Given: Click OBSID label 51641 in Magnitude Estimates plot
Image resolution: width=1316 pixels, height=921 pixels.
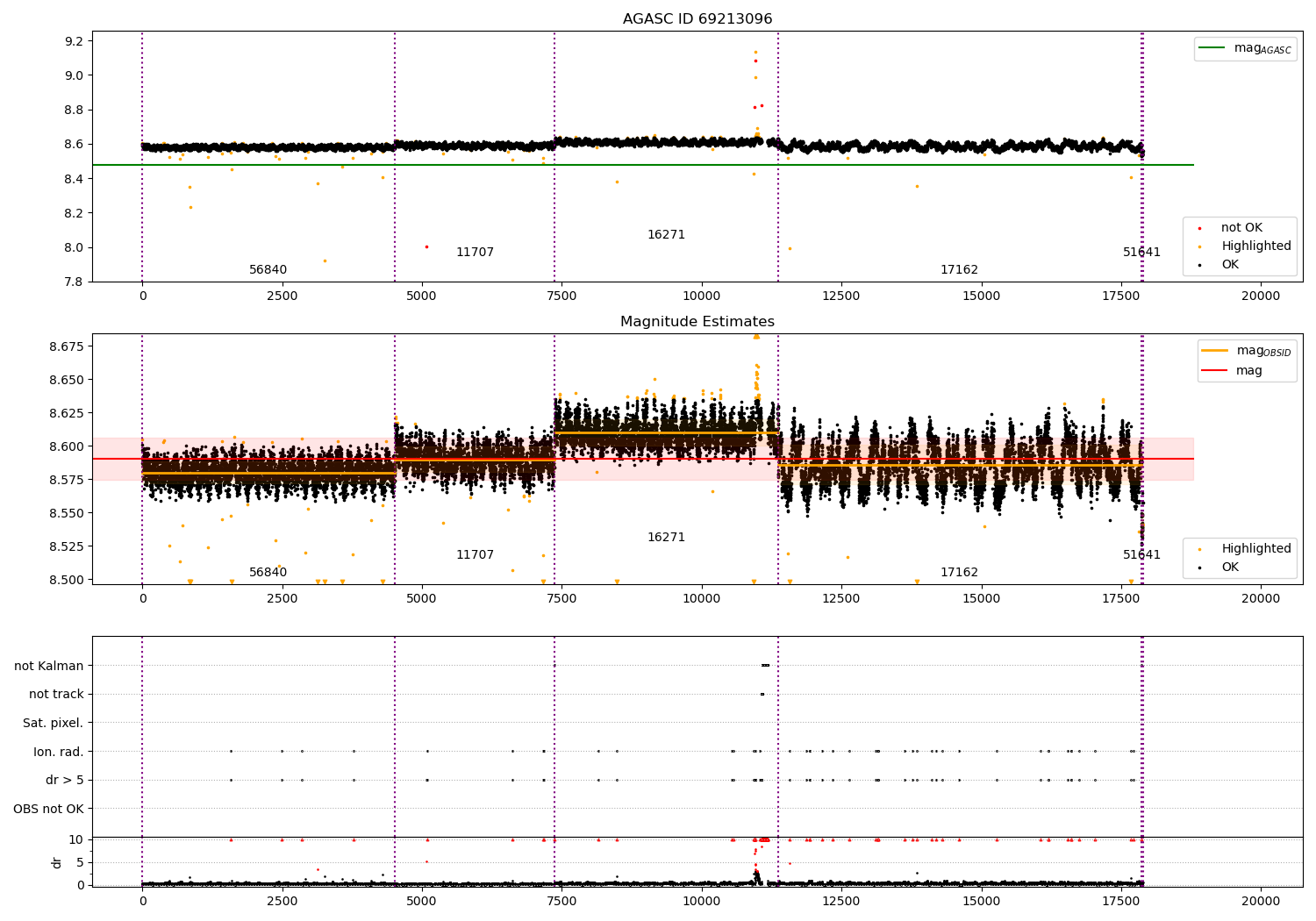Looking at the screenshot, I should (1141, 555).
